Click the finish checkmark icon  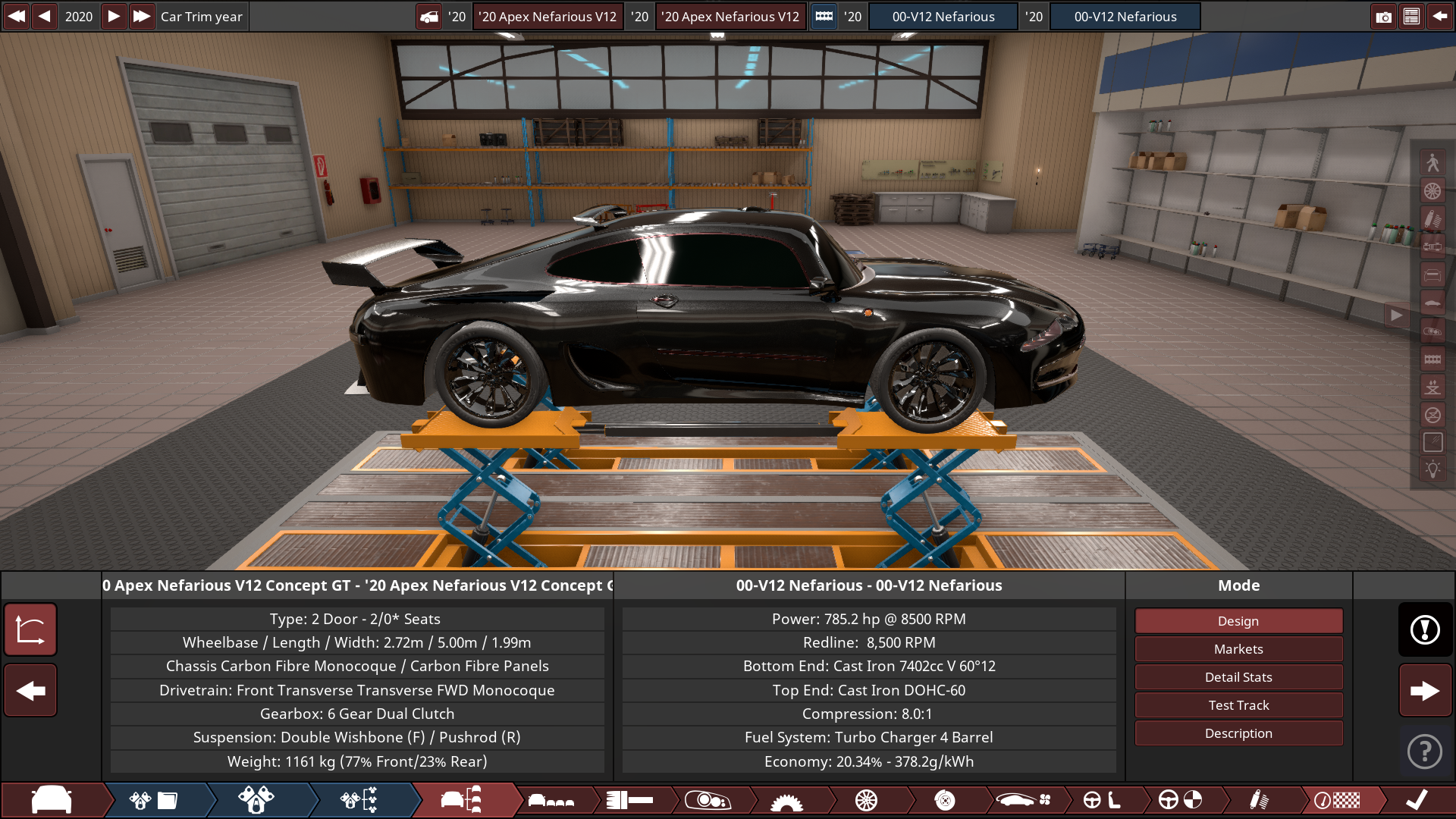[x=1417, y=800]
